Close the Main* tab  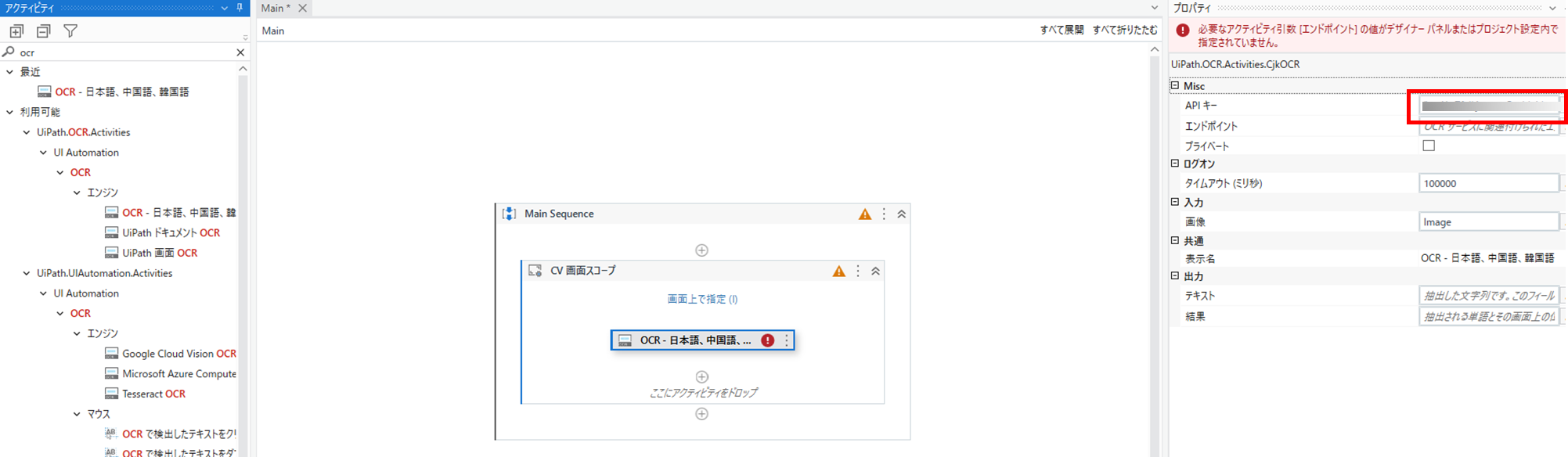click(302, 8)
